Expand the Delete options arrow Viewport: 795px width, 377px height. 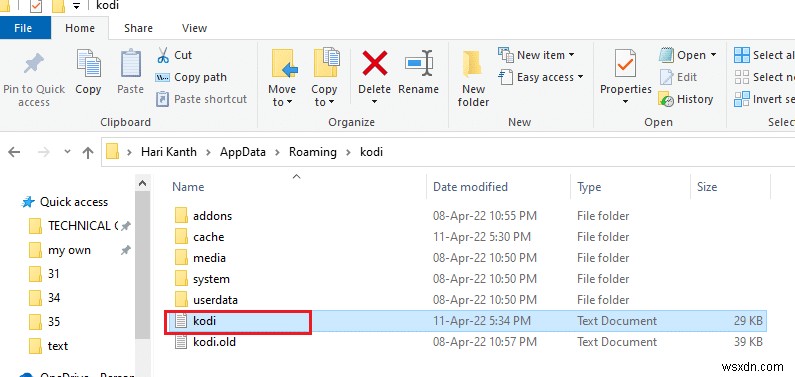(x=375, y=102)
